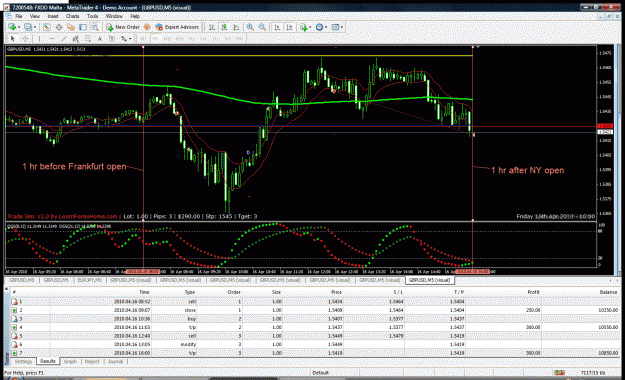Switch timeframe to M1

pyautogui.click(x=143, y=39)
